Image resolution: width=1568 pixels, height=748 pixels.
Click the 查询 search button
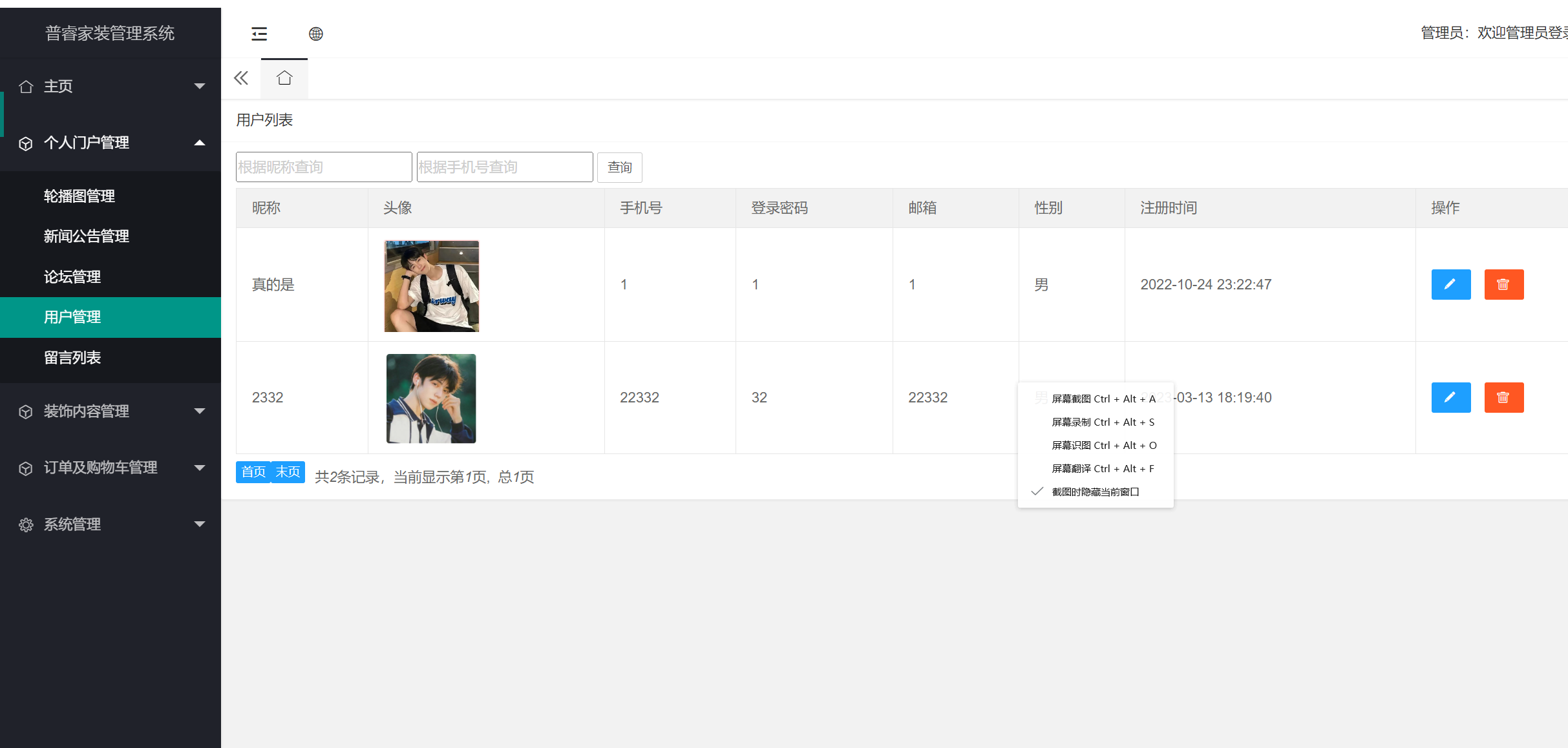[x=619, y=167]
